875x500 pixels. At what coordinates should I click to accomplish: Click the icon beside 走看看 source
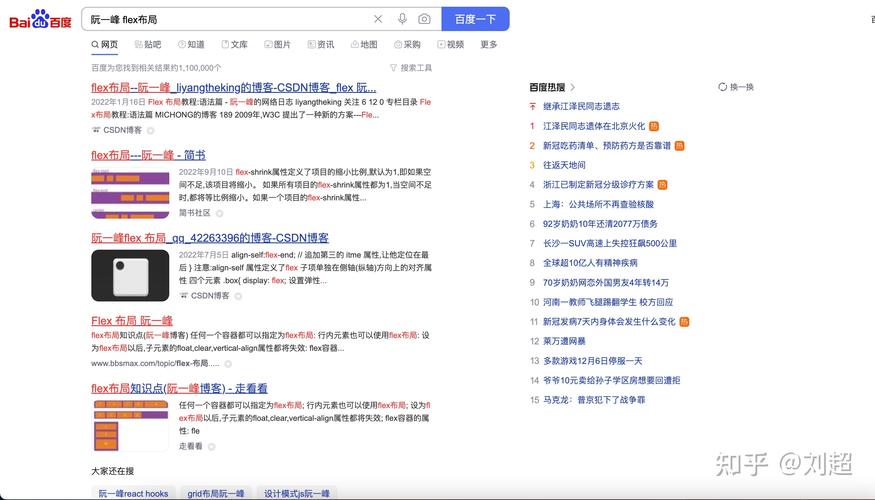click(211, 447)
